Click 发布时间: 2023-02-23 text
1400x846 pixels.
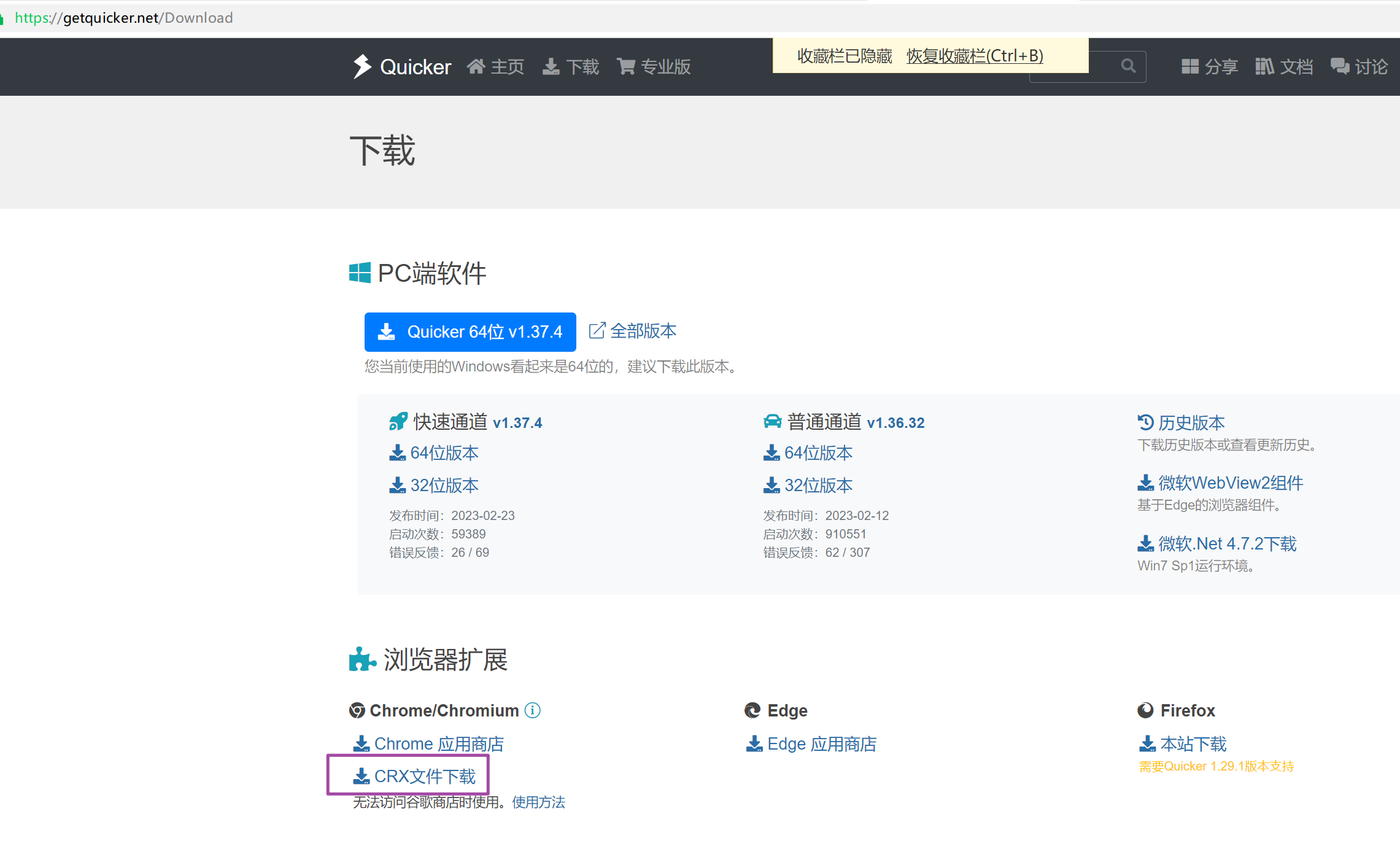[452, 516]
